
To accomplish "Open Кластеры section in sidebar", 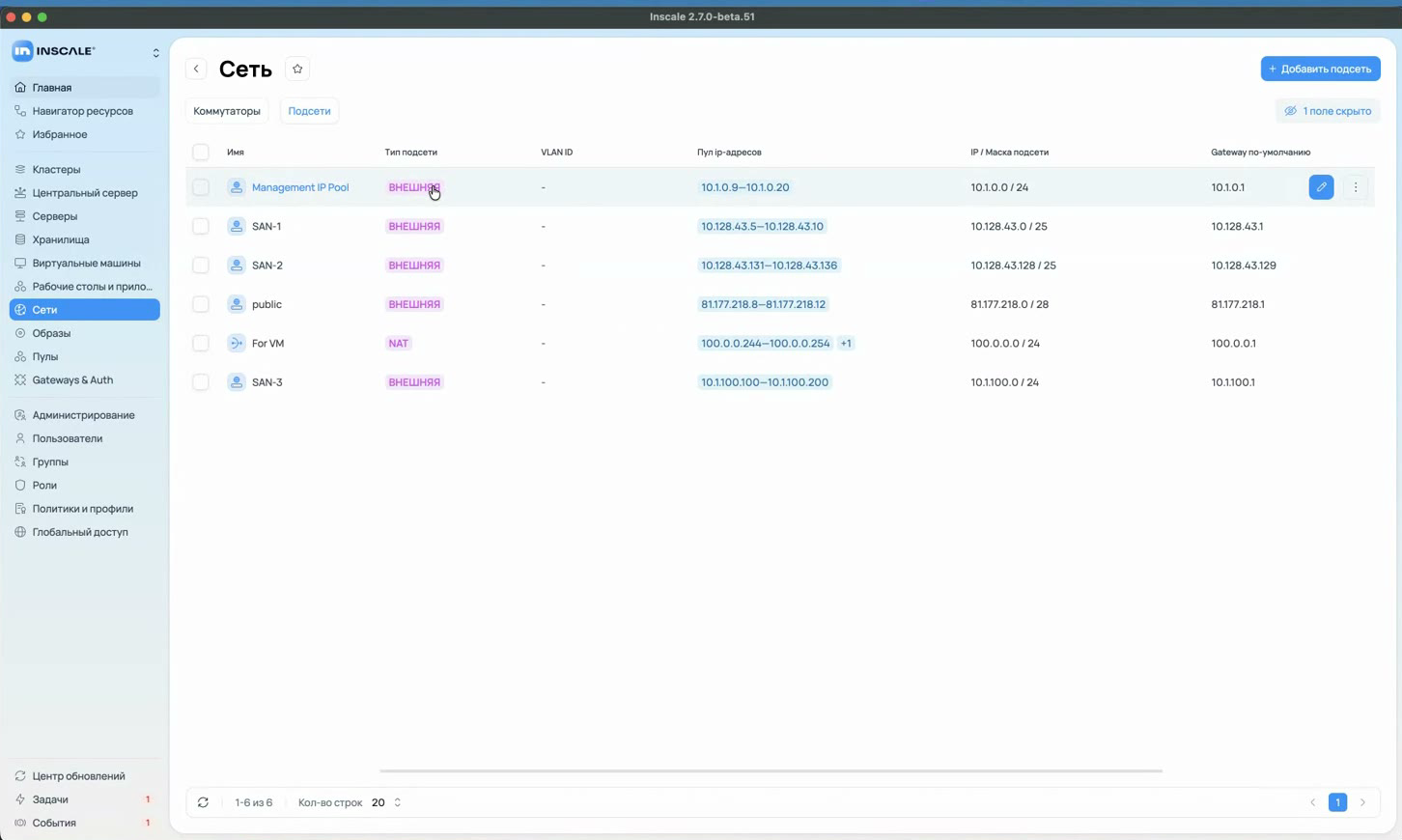I will (84, 169).
